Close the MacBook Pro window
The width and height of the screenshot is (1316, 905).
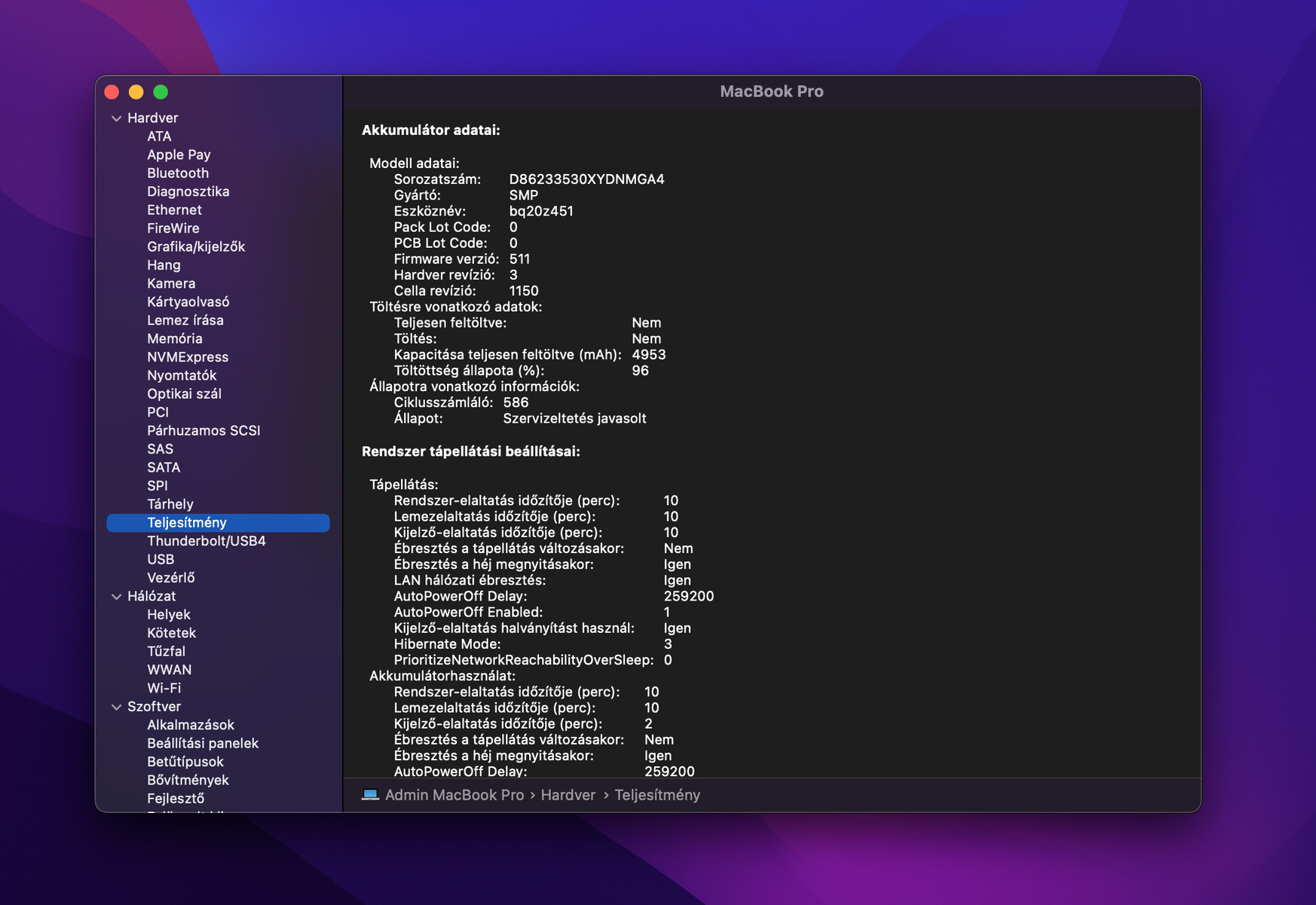(112, 92)
